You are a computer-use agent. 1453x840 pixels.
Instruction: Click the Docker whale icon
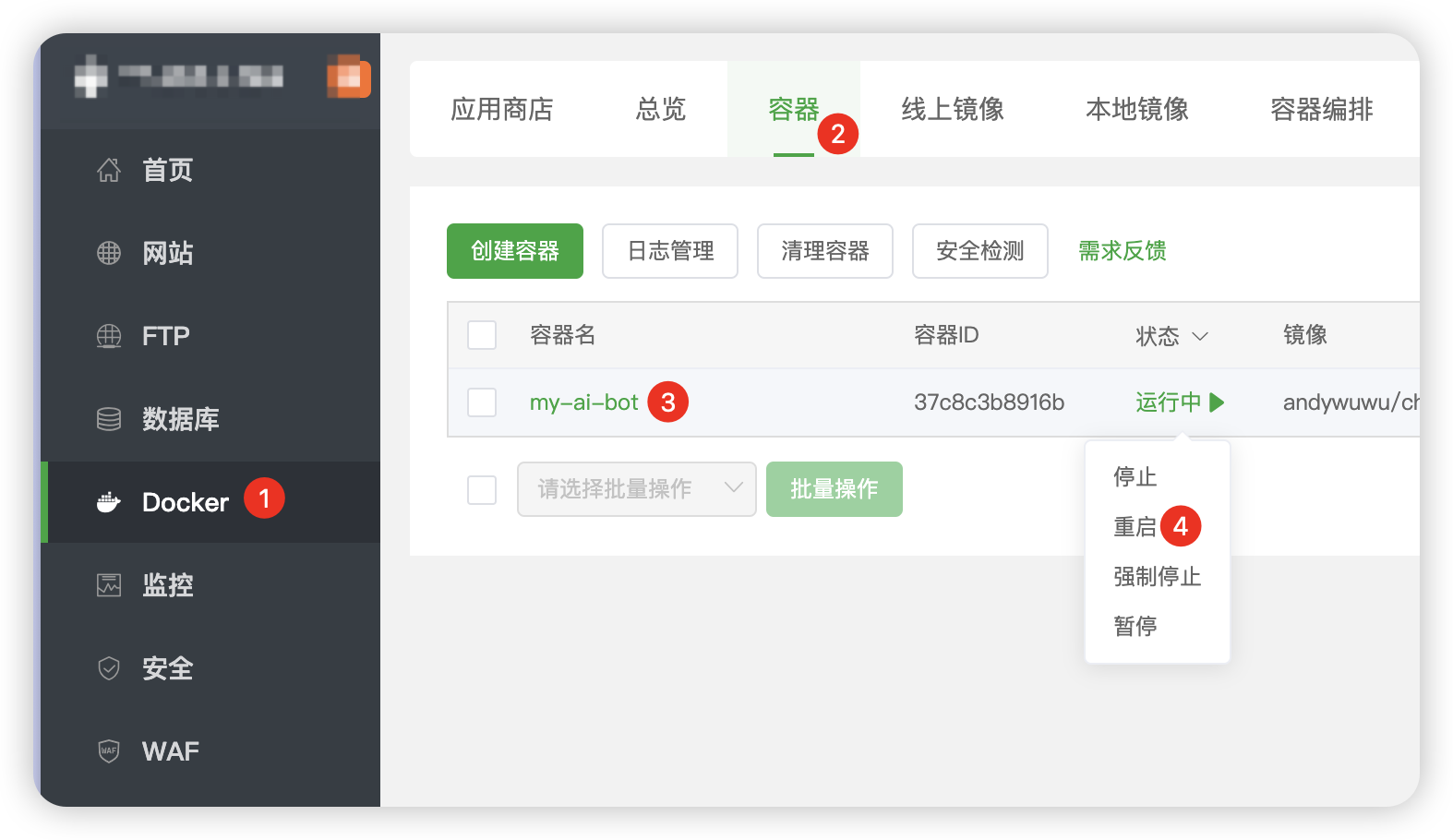tap(109, 502)
